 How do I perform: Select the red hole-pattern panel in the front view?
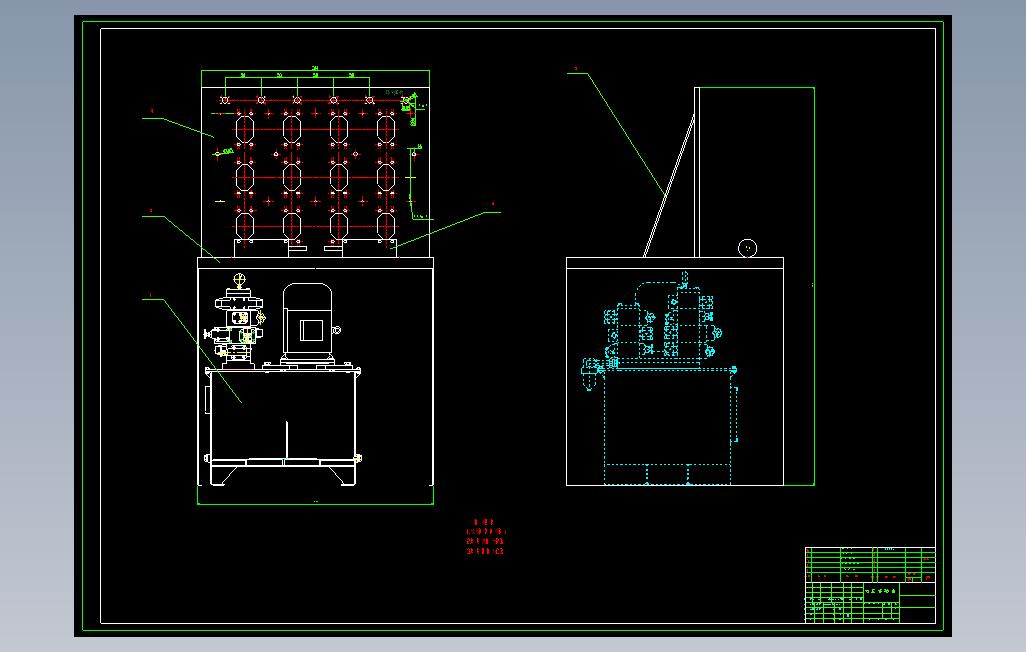pyautogui.click(x=315, y=172)
